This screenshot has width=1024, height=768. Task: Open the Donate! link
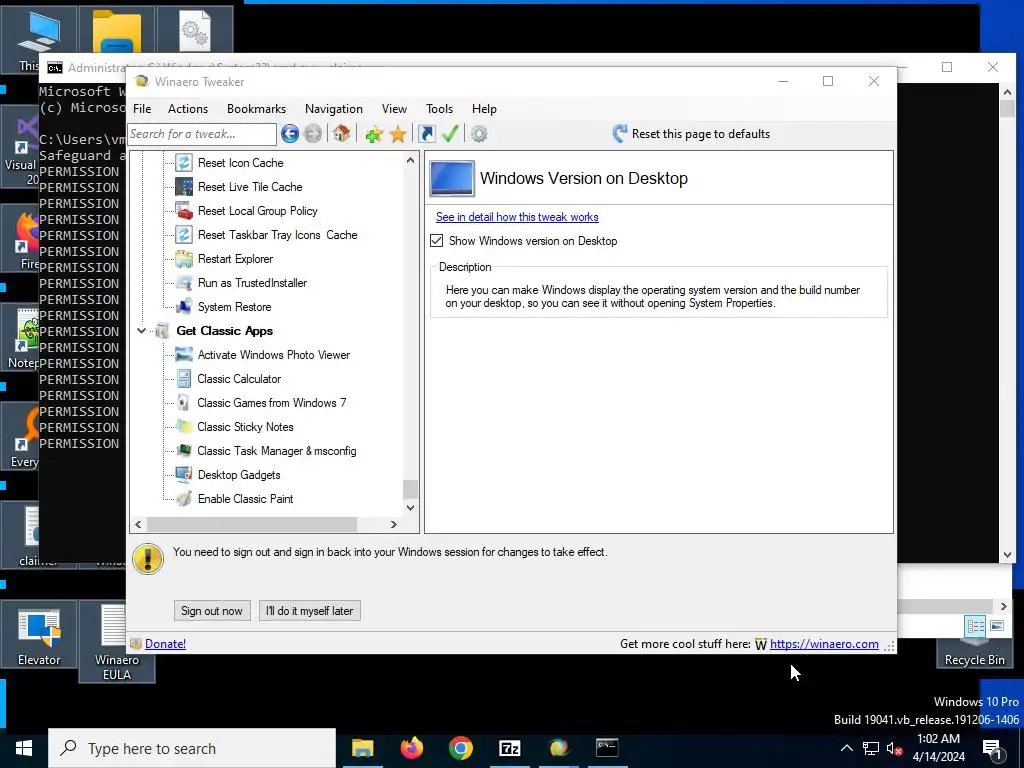click(x=165, y=644)
